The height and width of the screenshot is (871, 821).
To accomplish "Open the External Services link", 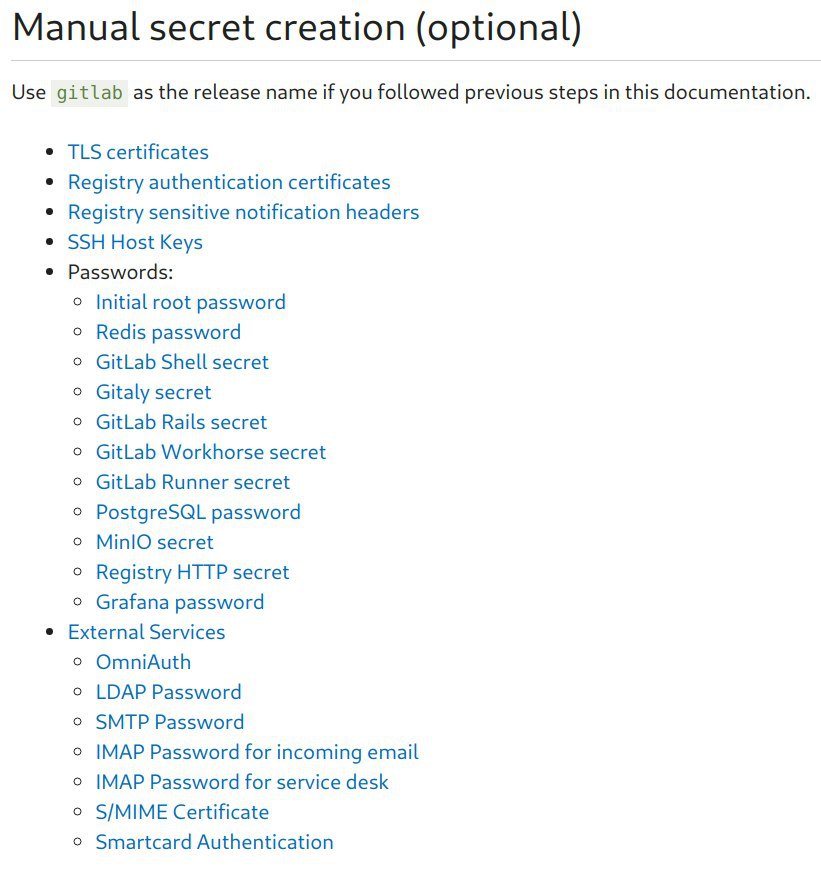I will [x=146, y=632].
